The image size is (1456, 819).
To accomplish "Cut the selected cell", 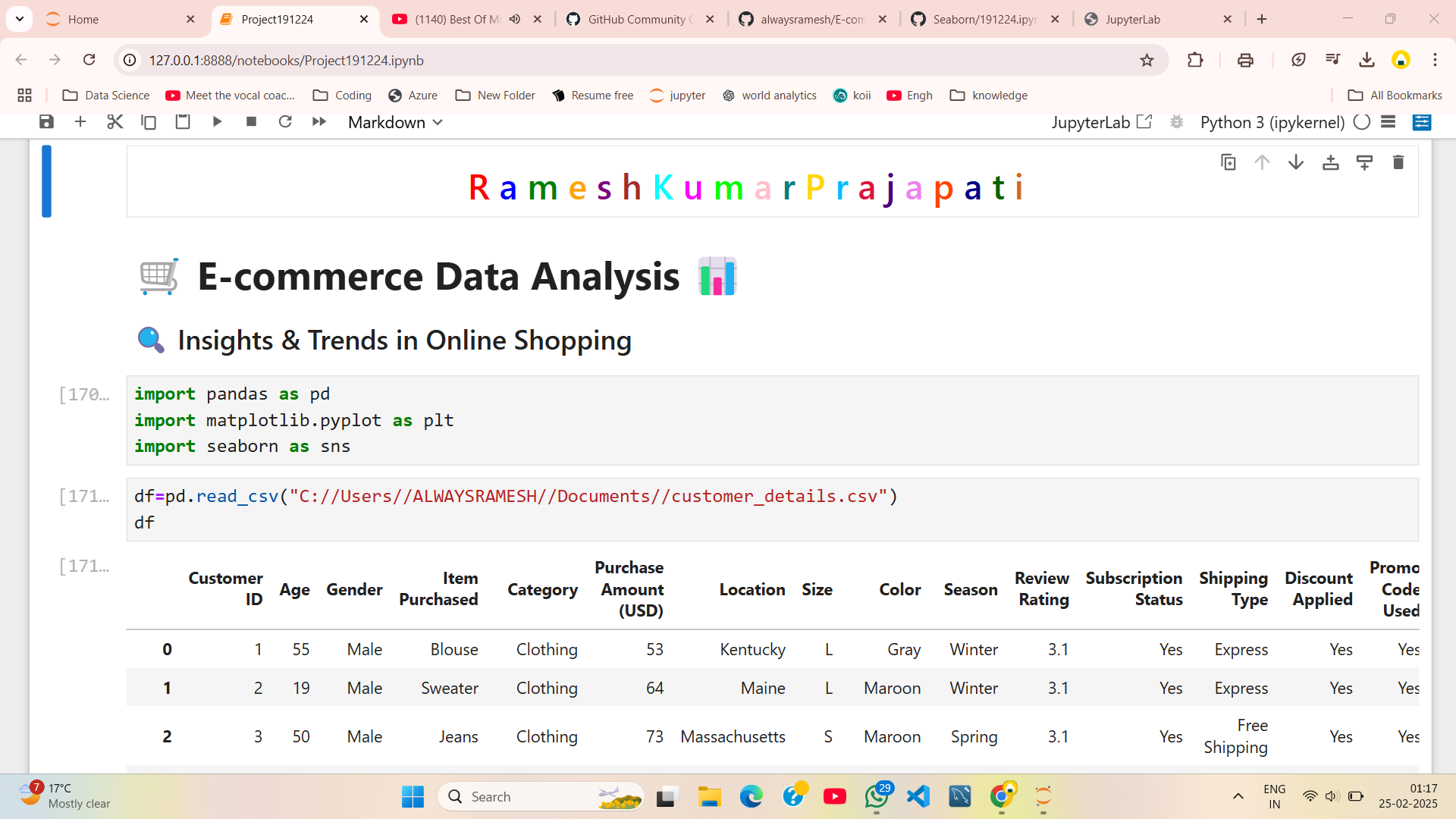I will pyautogui.click(x=115, y=121).
